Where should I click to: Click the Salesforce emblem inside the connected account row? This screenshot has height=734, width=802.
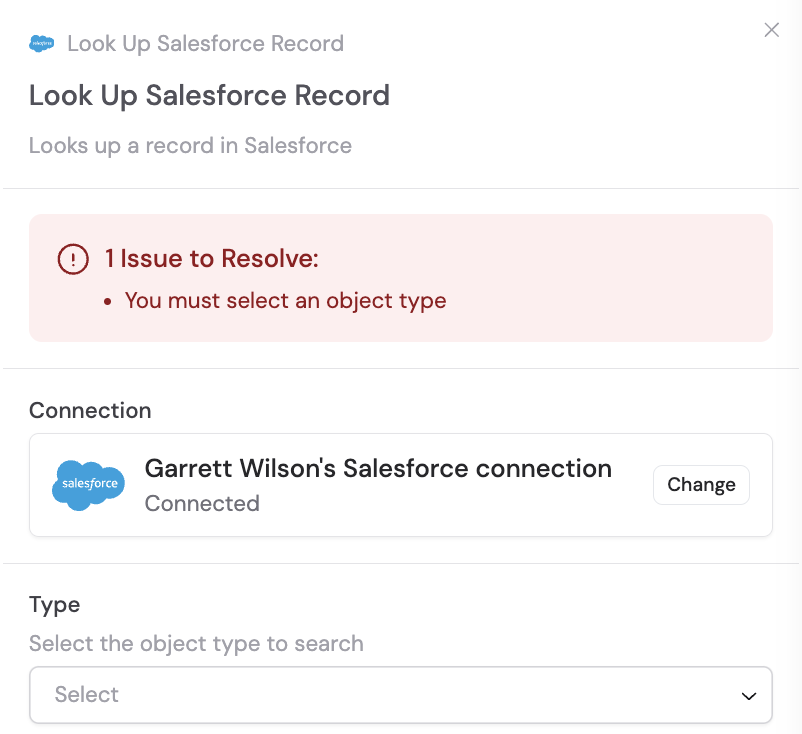[87, 485]
